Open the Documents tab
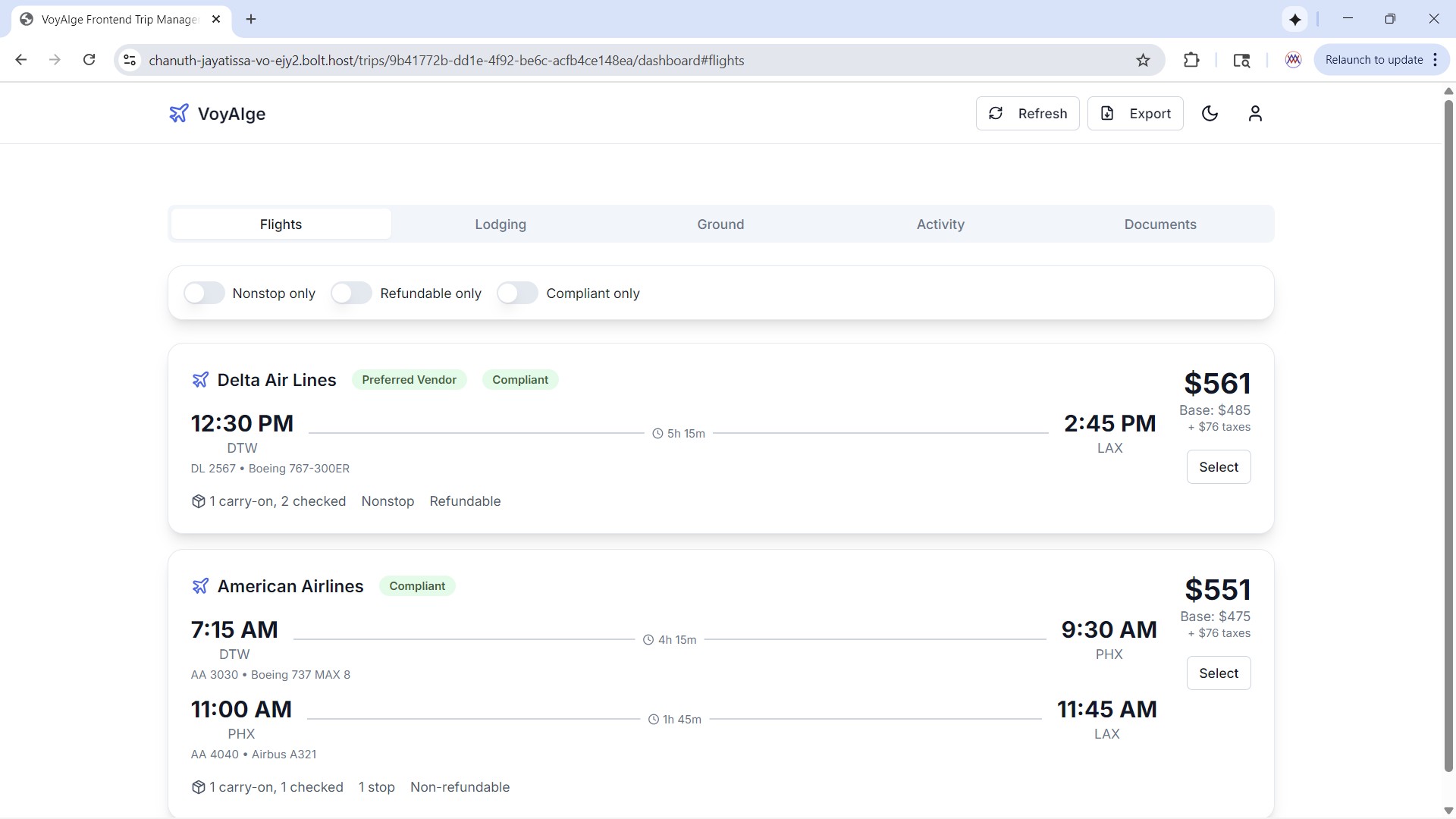 click(1160, 224)
